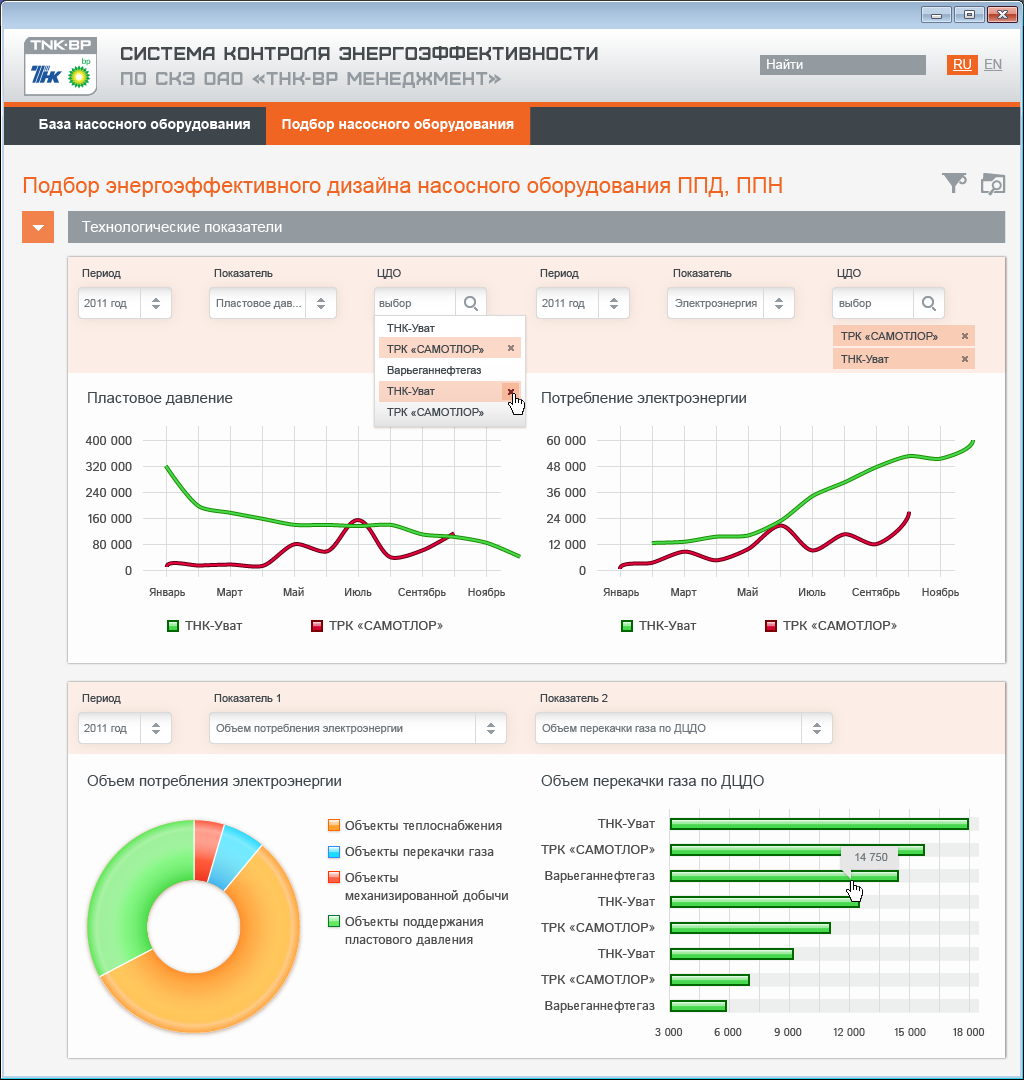Remove ТРК «САМОТЛОР» tag in right ЦДО

tap(965, 336)
